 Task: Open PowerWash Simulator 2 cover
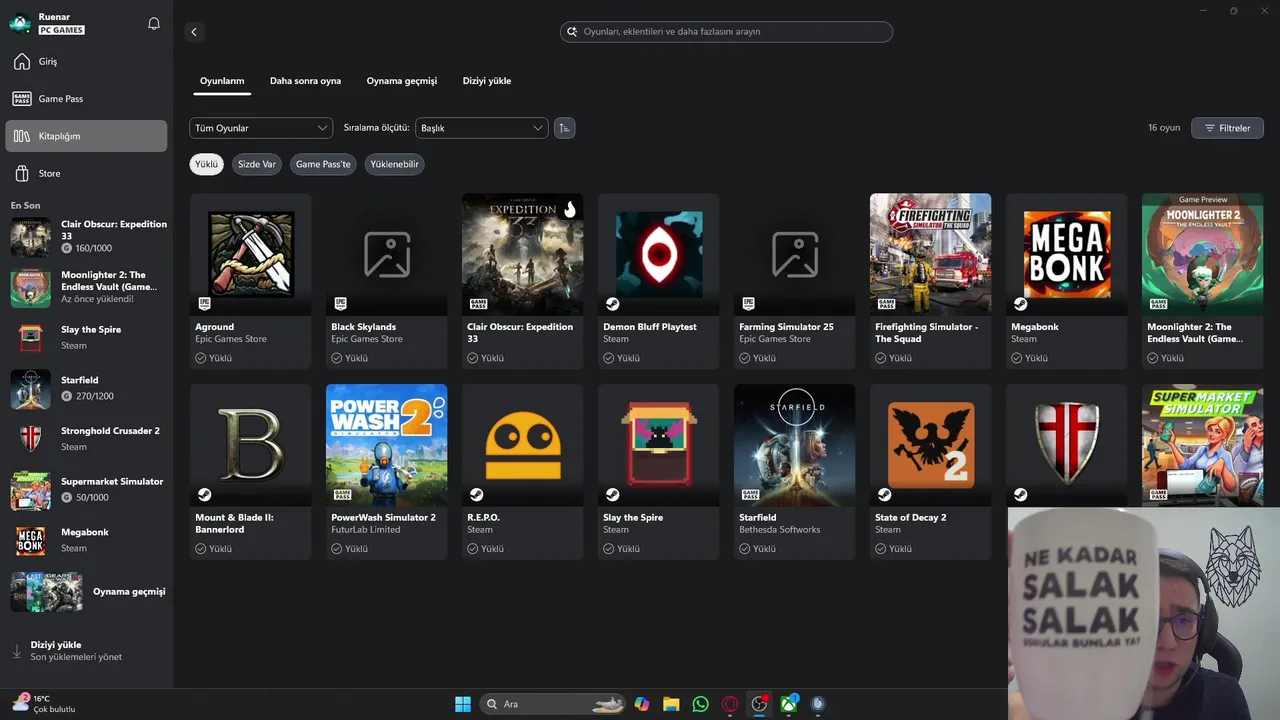pyautogui.click(x=386, y=445)
